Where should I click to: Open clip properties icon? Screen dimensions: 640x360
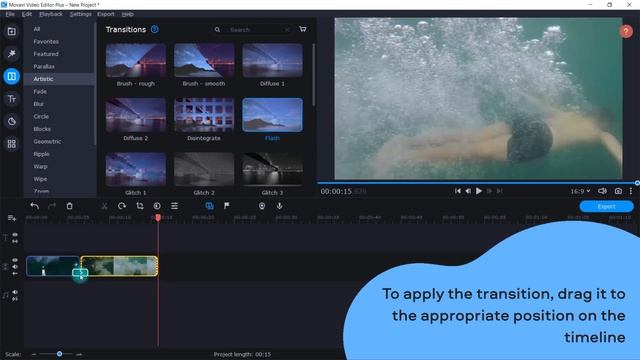174,206
